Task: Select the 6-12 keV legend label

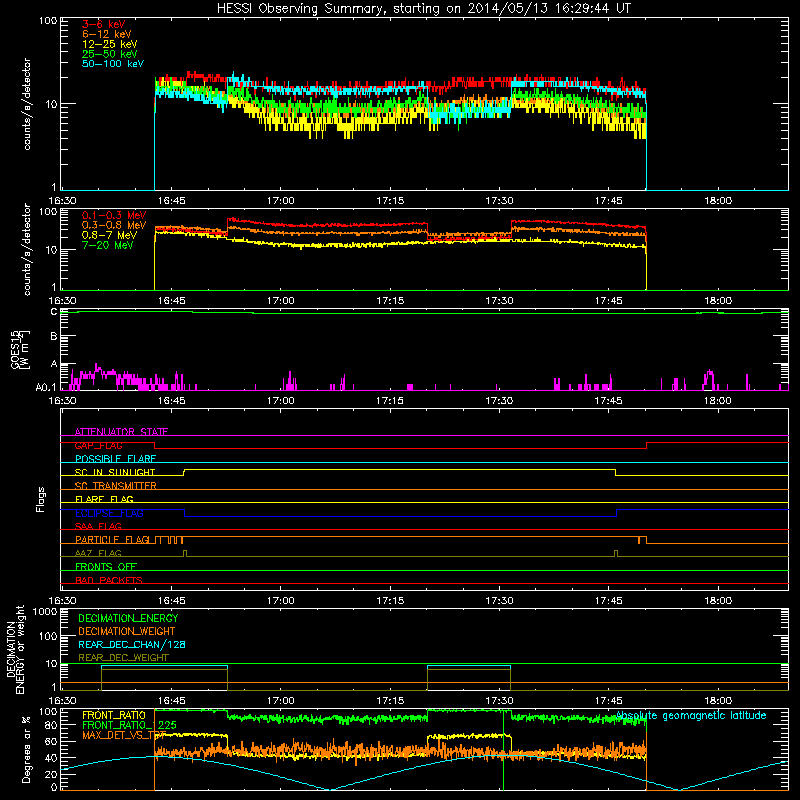Action: (107, 34)
